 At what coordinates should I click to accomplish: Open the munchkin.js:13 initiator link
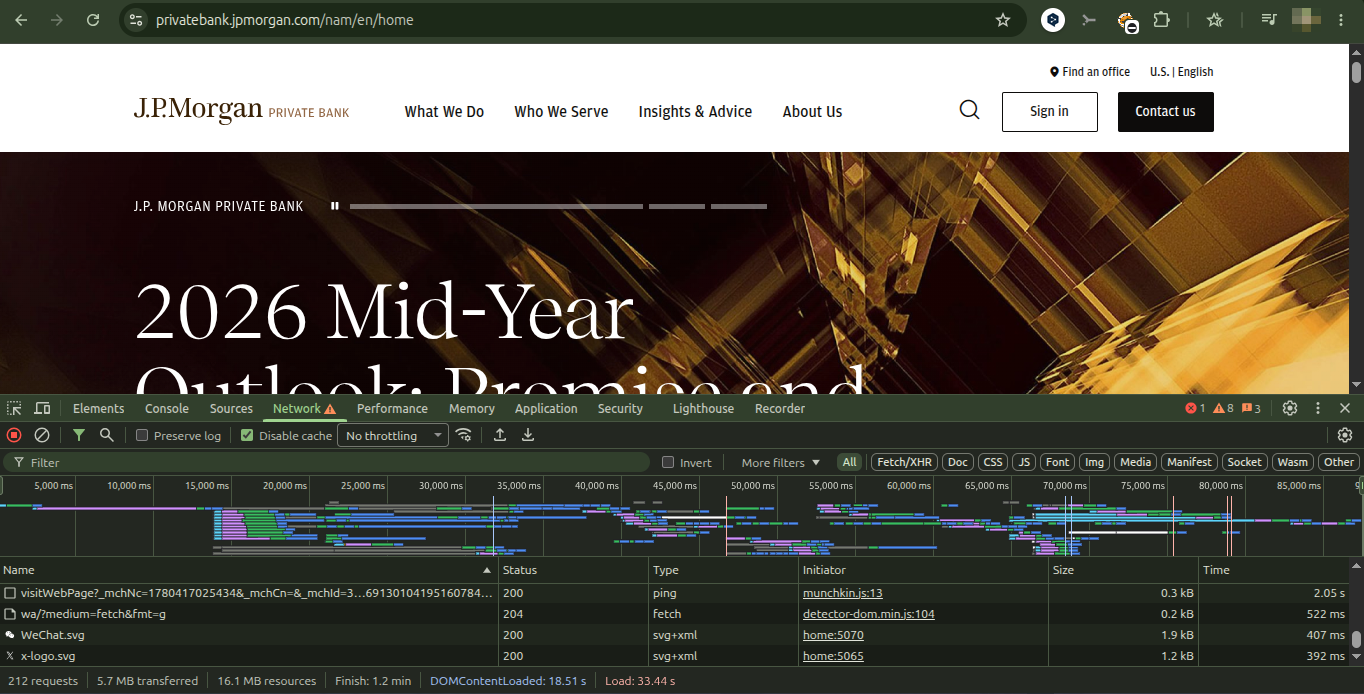(842, 593)
